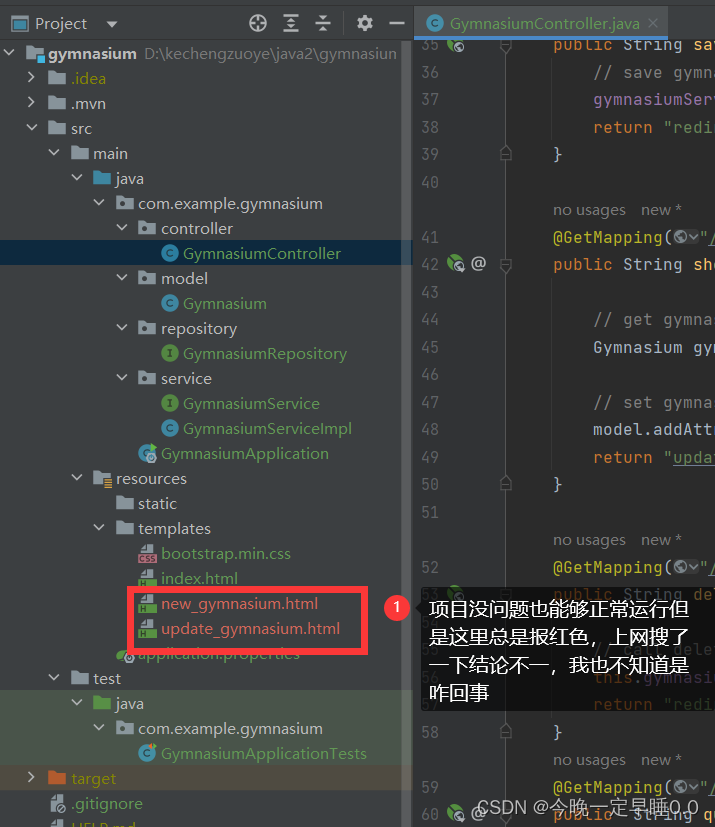This screenshot has height=827, width=715.
Task: Expand the target folder
Action: point(31,777)
